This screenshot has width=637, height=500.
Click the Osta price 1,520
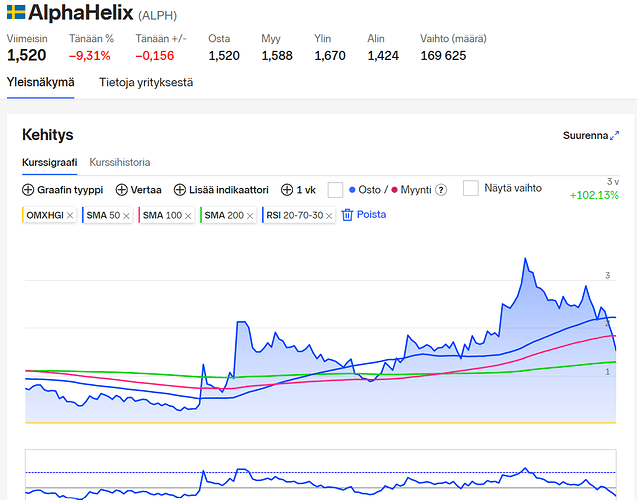coord(224,56)
